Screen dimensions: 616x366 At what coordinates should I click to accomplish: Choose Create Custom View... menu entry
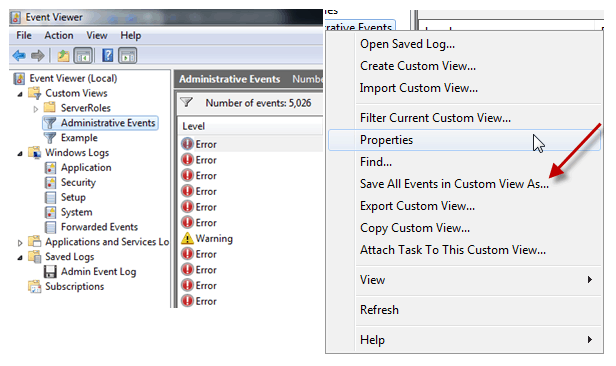click(x=464, y=66)
